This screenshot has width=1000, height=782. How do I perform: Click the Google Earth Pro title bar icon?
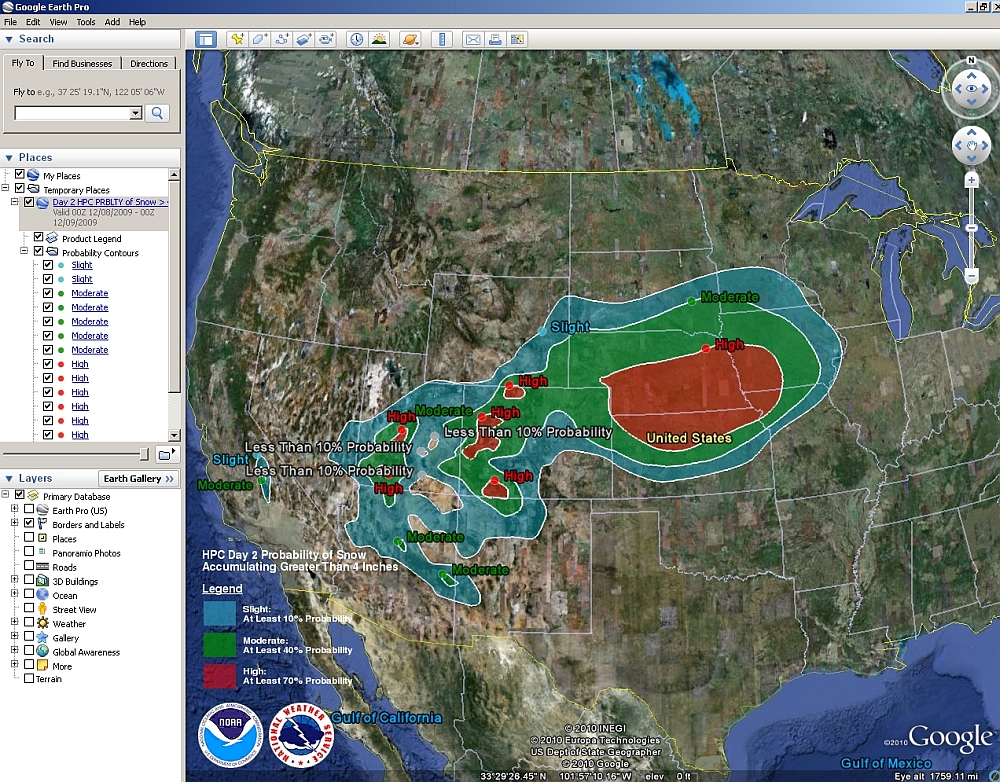(x=7, y=7)
